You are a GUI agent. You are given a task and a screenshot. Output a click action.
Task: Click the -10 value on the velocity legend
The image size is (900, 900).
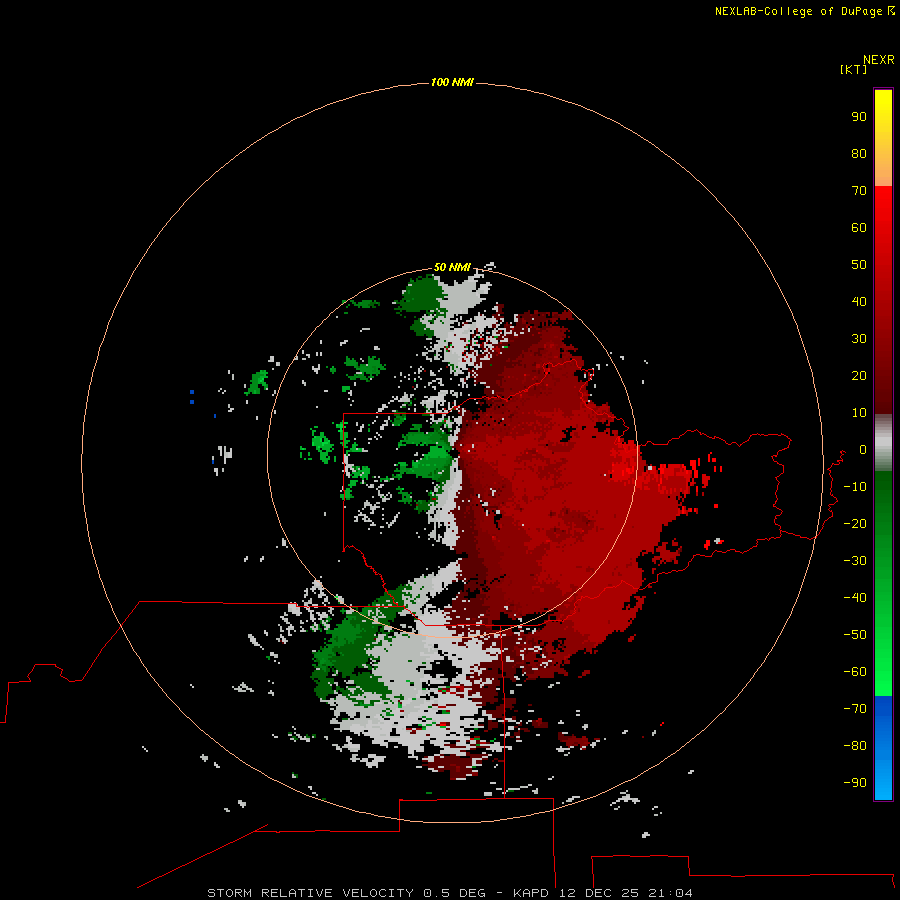(855, 487)
